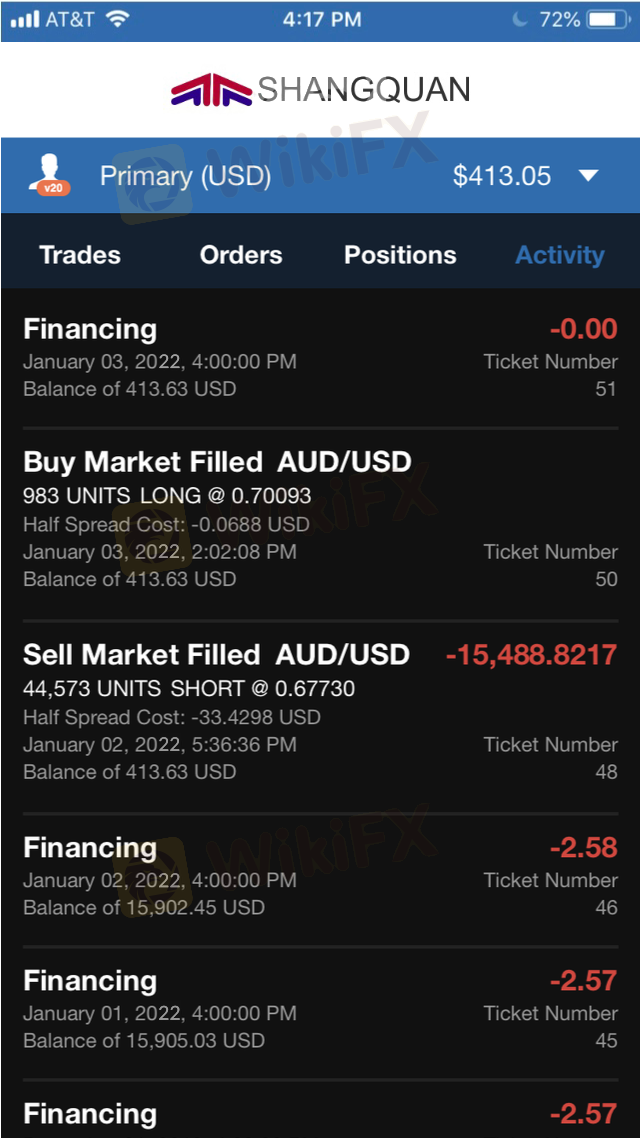
Task: Switch to the Orders tab
Action: click(241, 255)
